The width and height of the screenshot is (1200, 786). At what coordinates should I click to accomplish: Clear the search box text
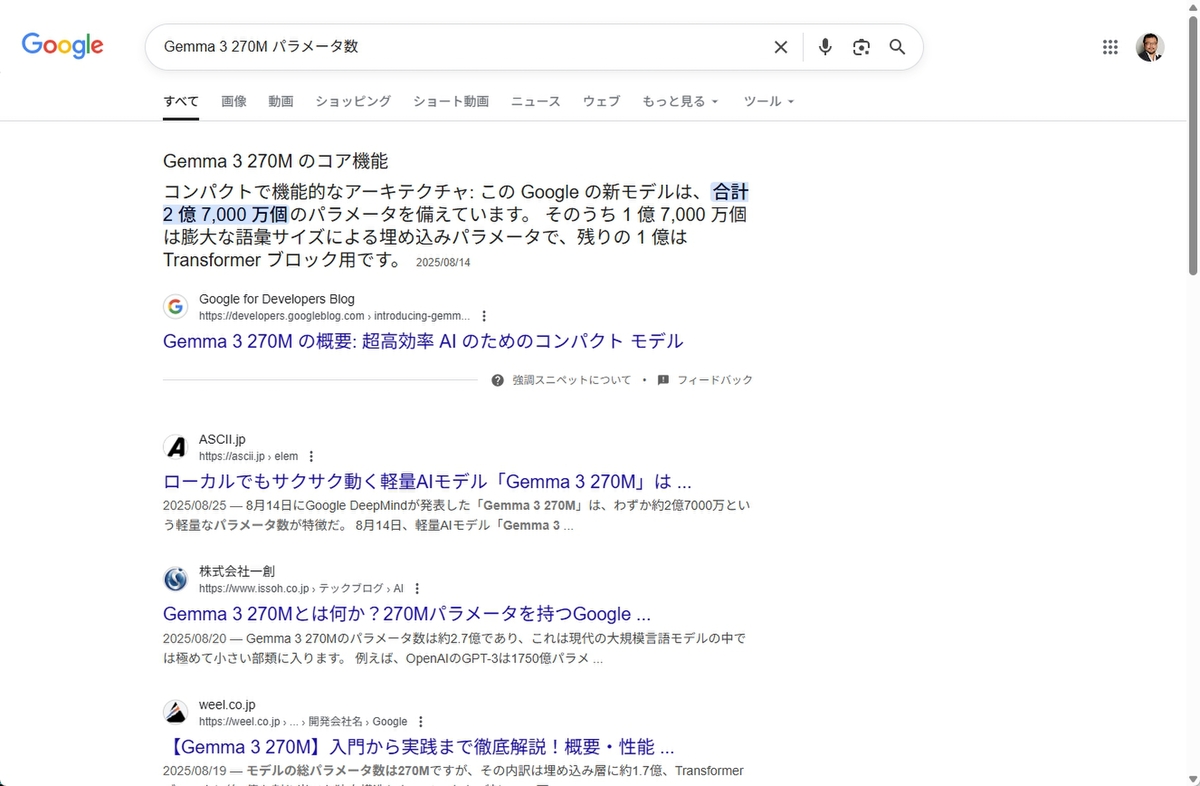click(781, 47)
